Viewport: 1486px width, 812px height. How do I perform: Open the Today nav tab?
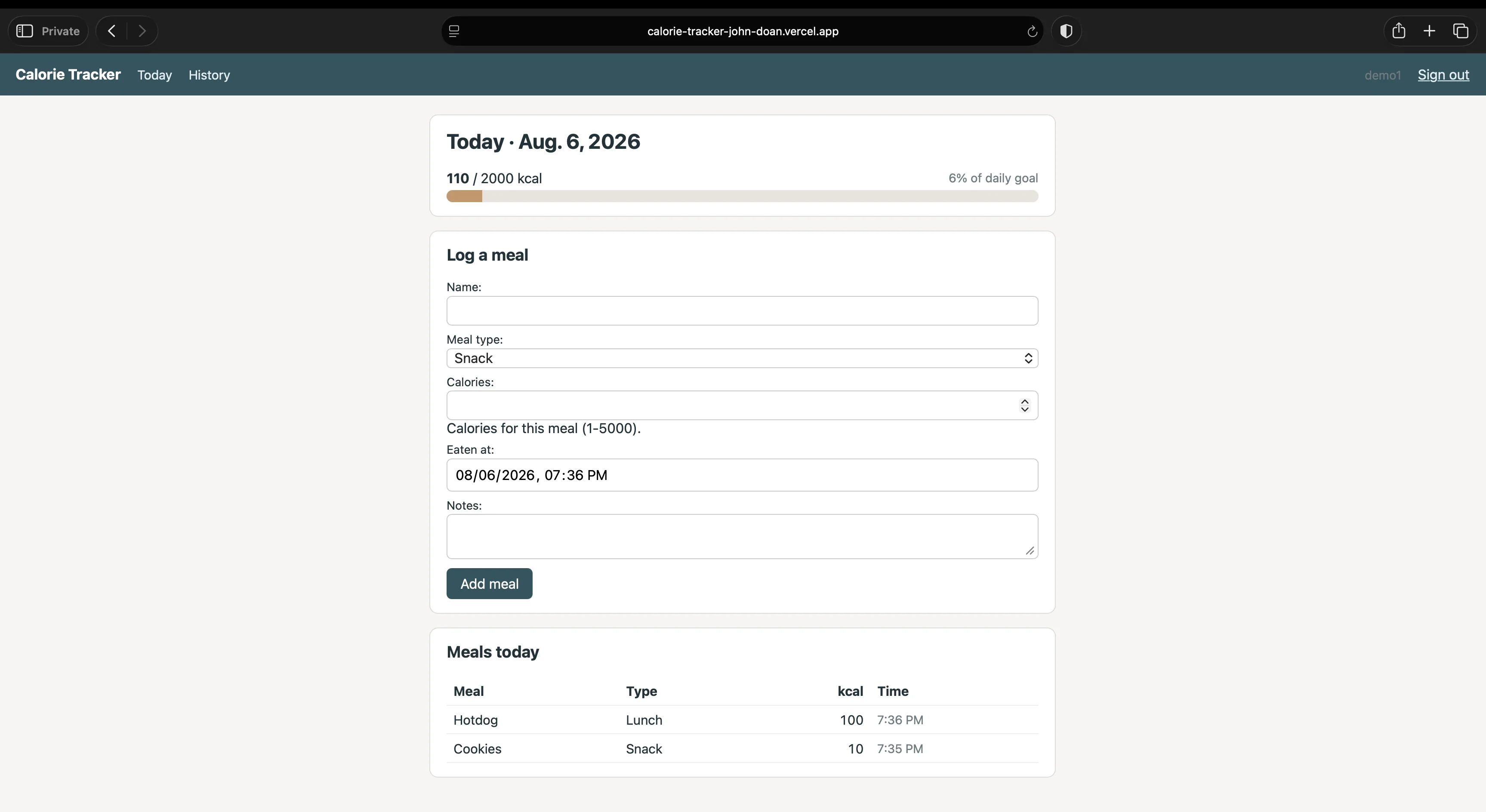point(154,75)
